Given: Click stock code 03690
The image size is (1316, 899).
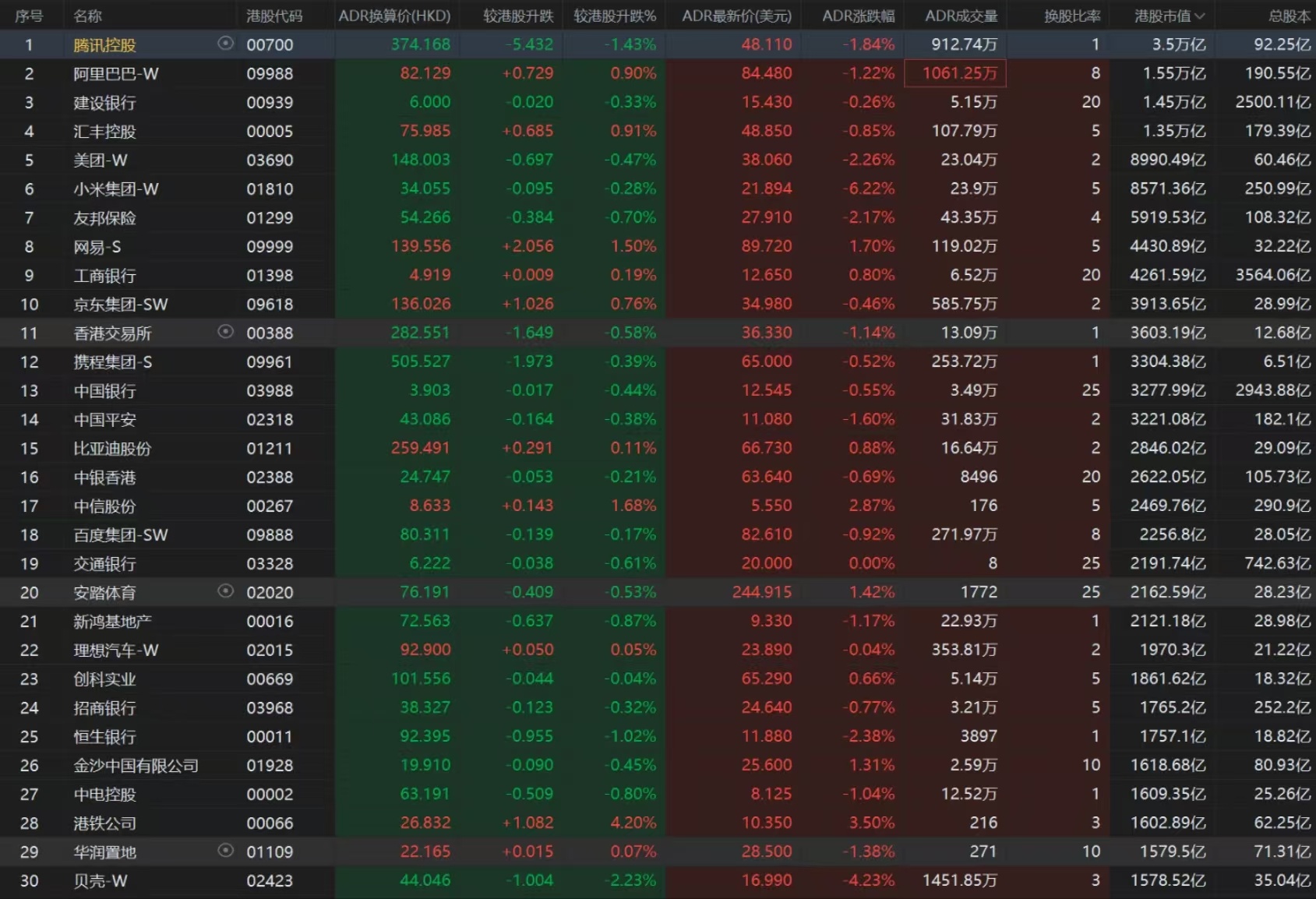Looking at the screenshot, I should 270,160.
